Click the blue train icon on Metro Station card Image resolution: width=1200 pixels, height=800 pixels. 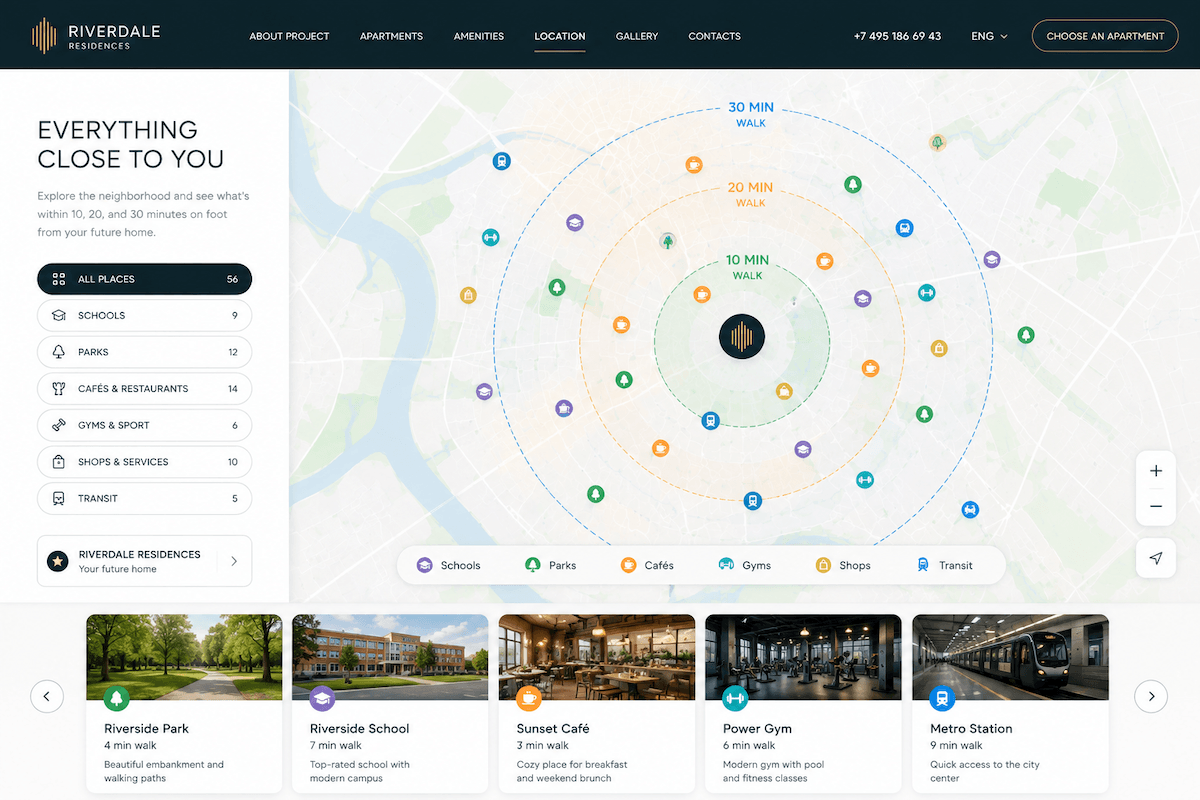942,698
